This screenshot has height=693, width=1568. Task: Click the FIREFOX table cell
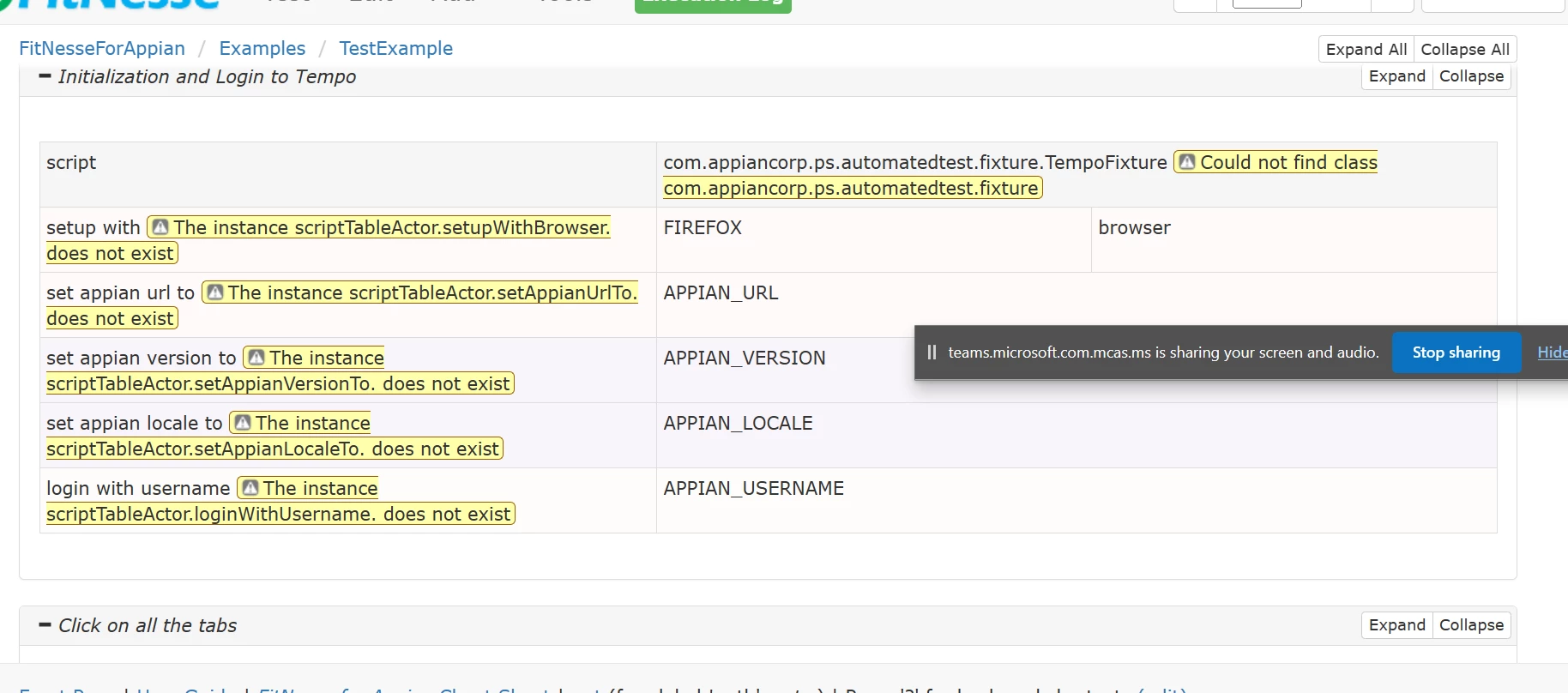(x=874, y=240)
